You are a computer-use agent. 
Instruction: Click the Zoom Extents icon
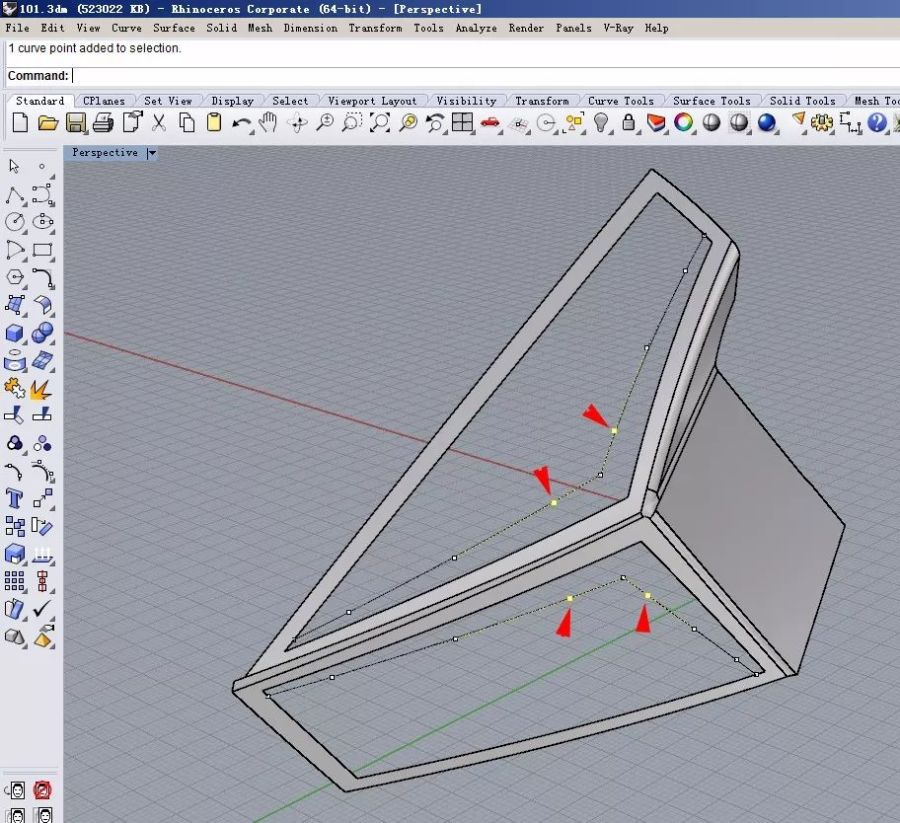coord(379,123)
